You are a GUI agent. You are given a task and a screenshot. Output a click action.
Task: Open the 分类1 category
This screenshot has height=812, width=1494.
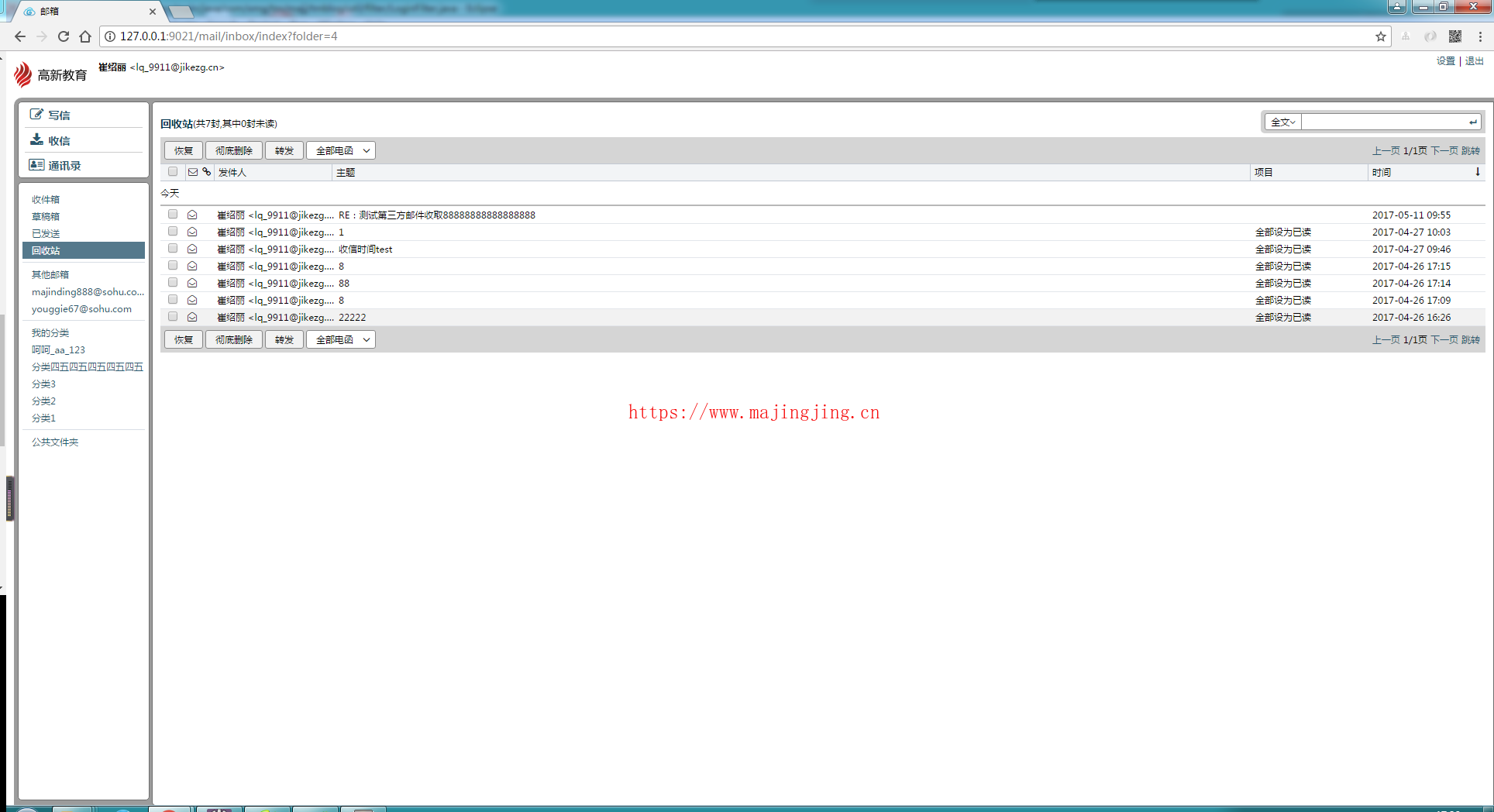pyautogui.click(x=43, y=418)
